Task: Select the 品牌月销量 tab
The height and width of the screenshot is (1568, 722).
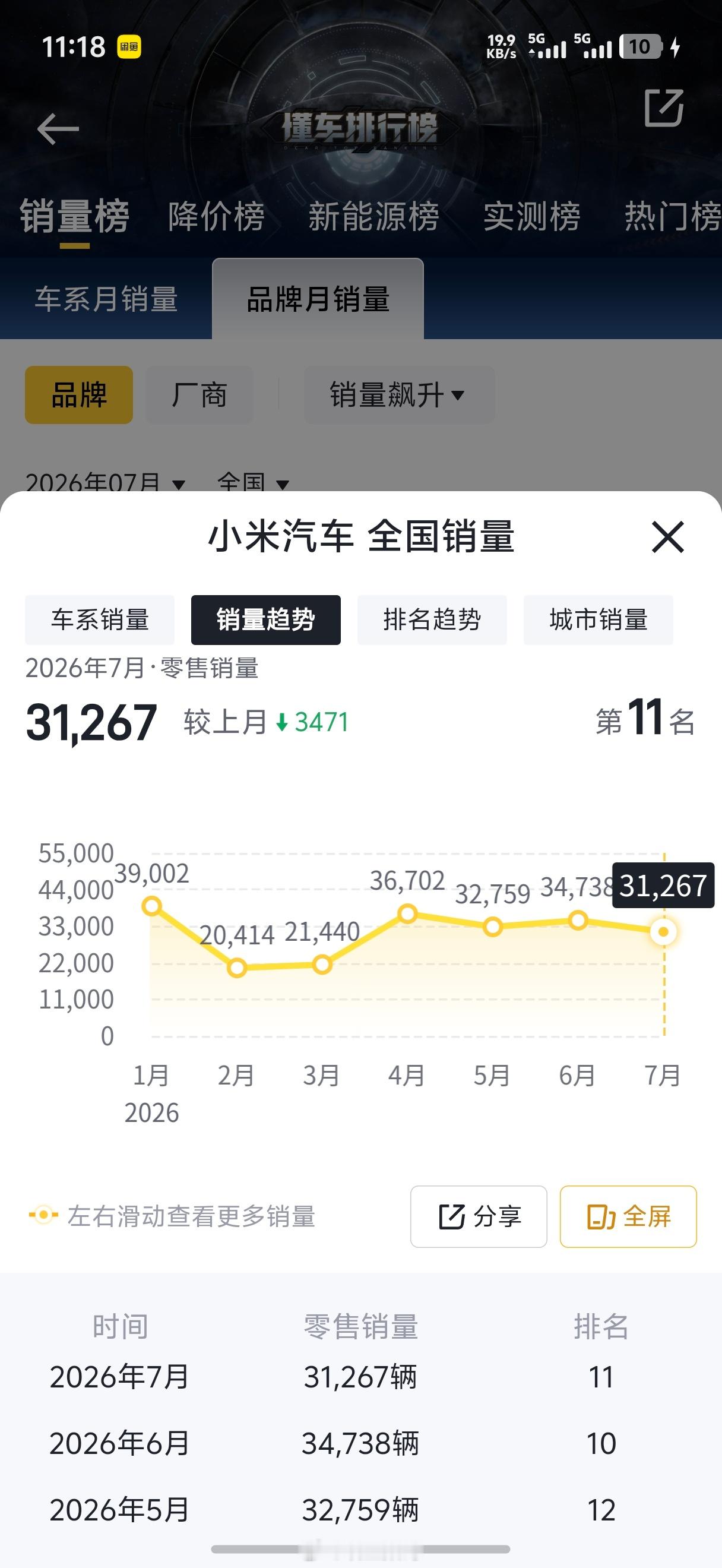Action: tap(318, 299)
